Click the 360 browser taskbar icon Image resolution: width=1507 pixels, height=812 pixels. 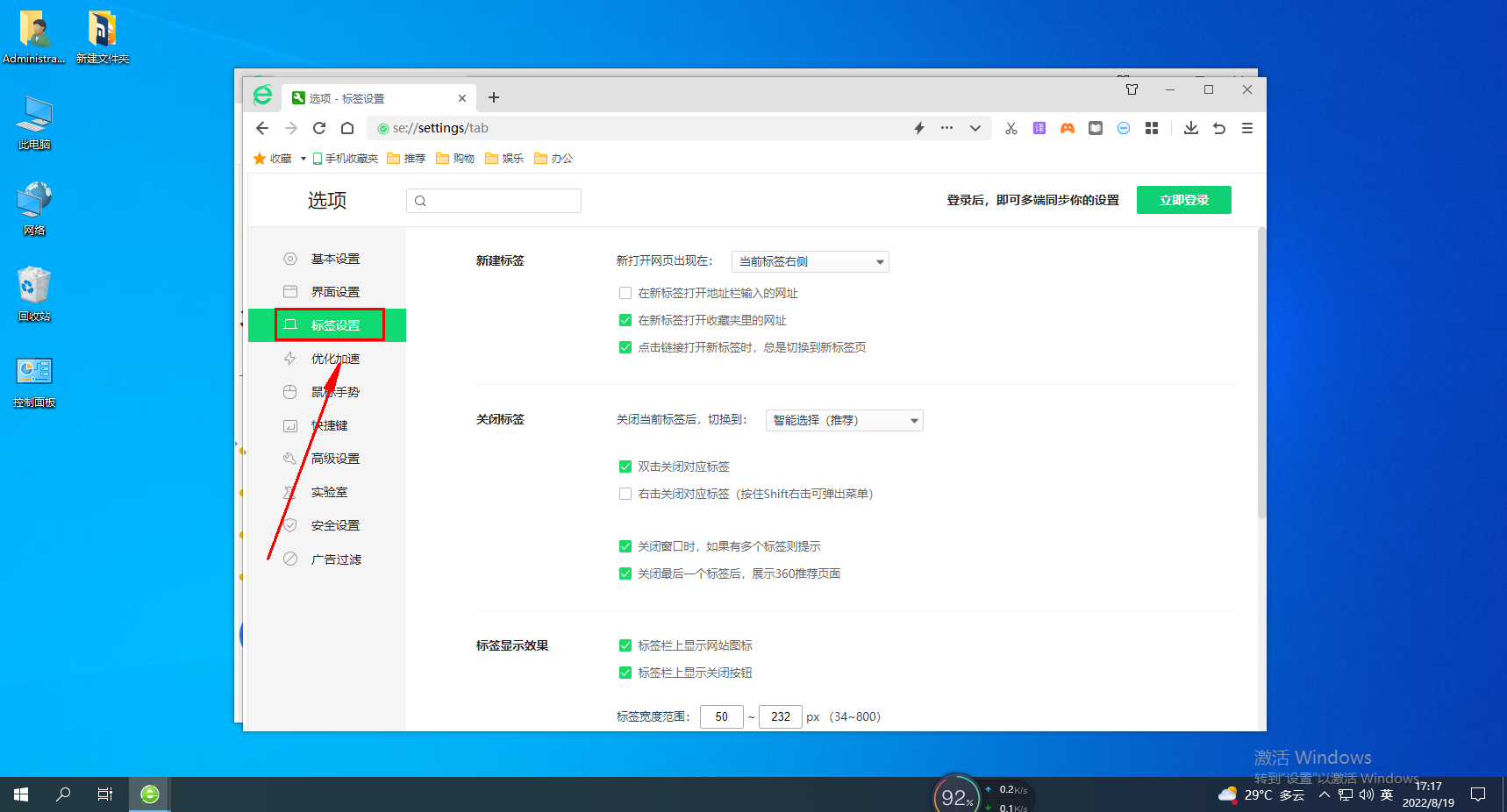(150, 794)
